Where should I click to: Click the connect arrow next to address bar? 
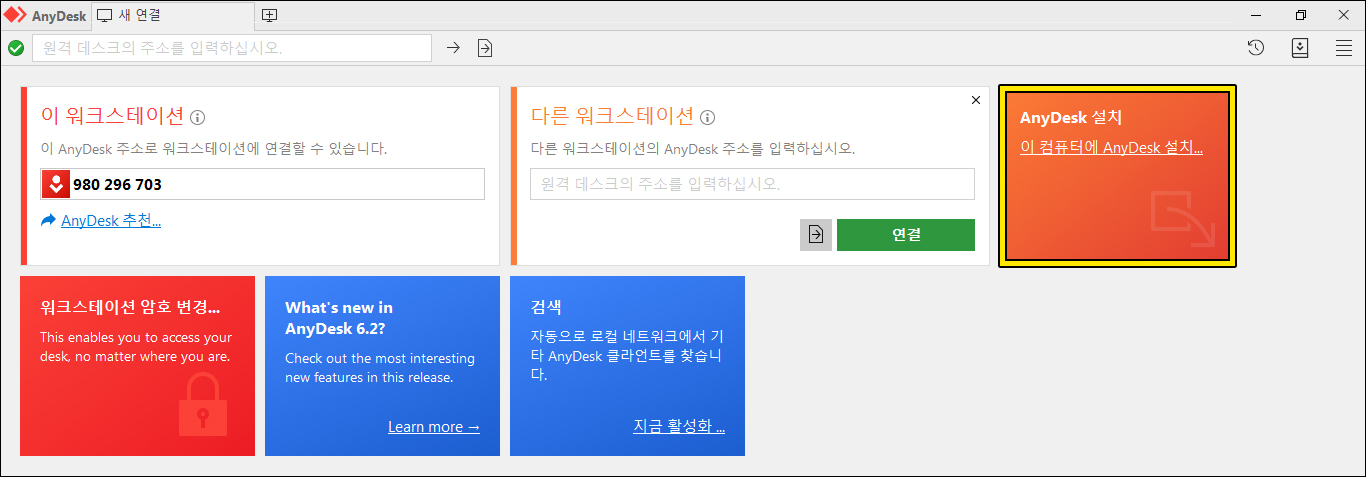(453, 48)
